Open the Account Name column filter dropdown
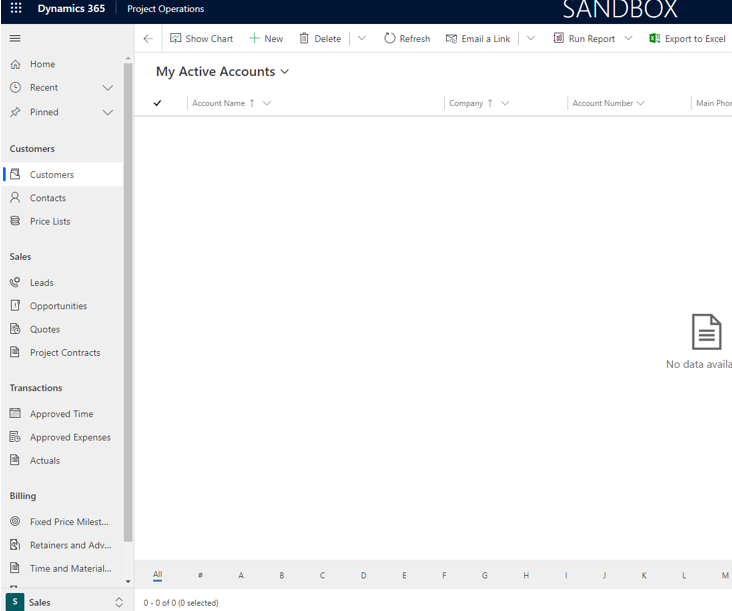The image size is (732, 611). (267, 103)
